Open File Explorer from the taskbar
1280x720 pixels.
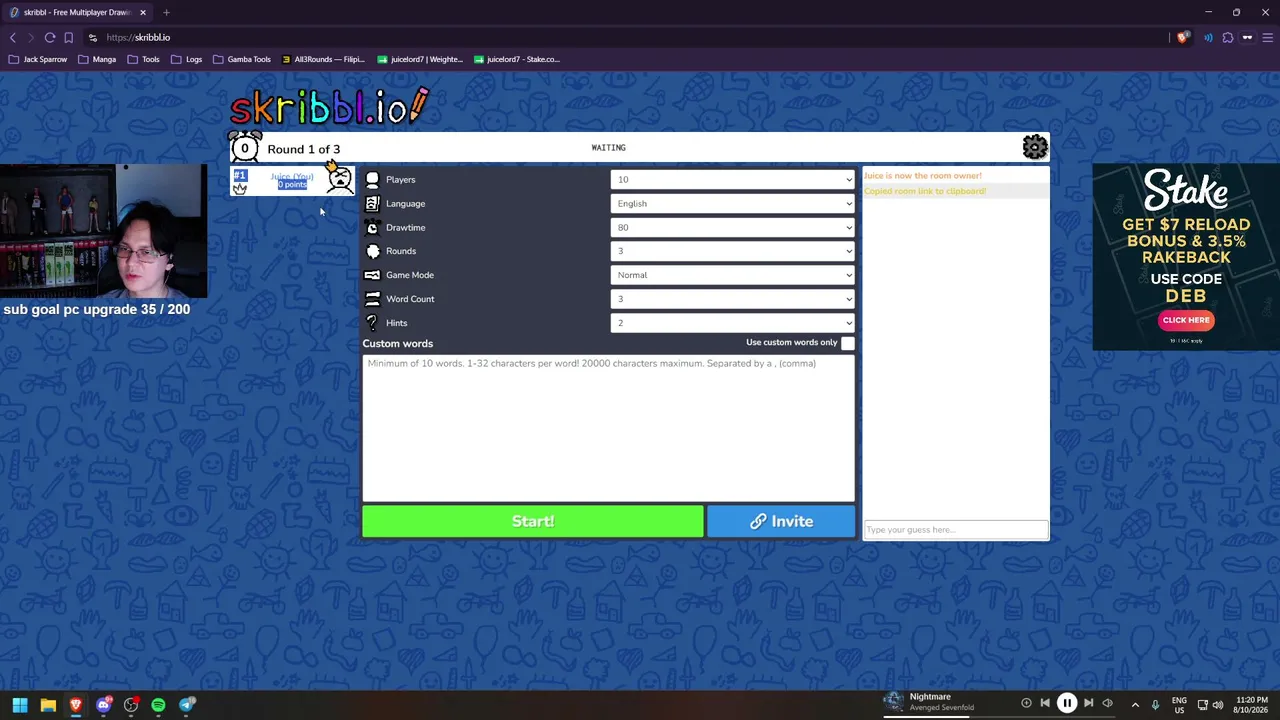click(x=48, y=705)
